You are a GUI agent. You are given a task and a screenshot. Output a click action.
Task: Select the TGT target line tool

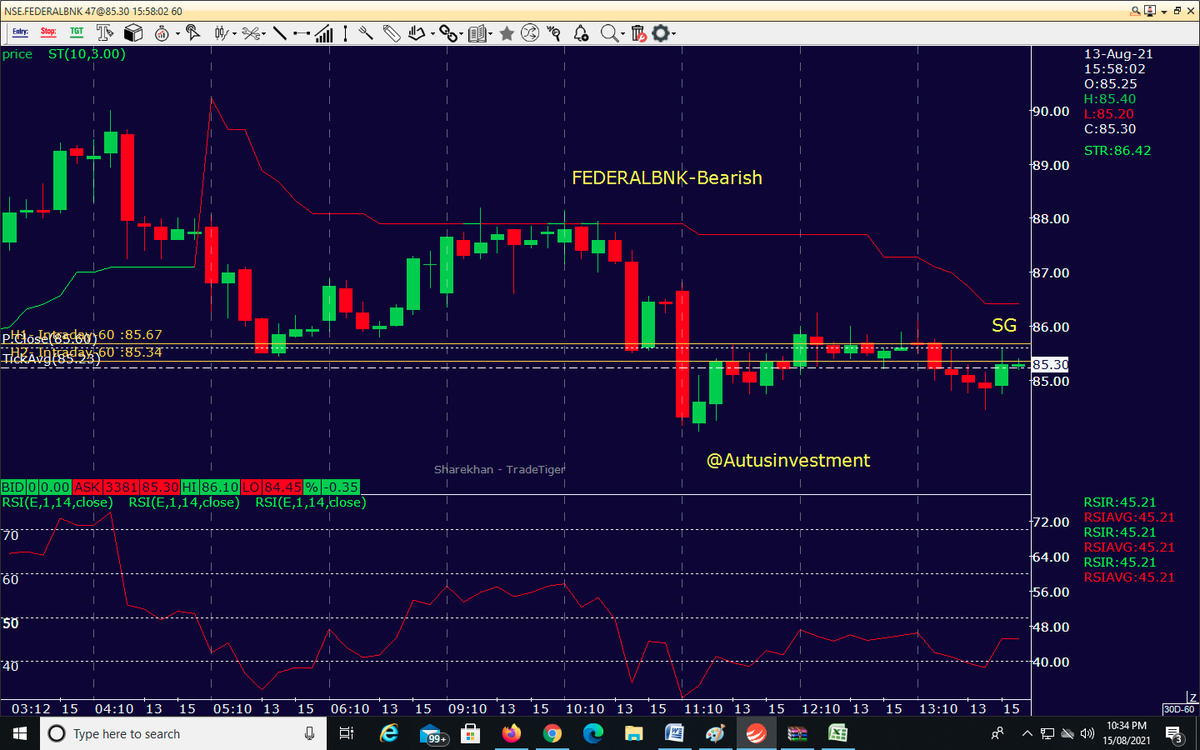(76, 33)
